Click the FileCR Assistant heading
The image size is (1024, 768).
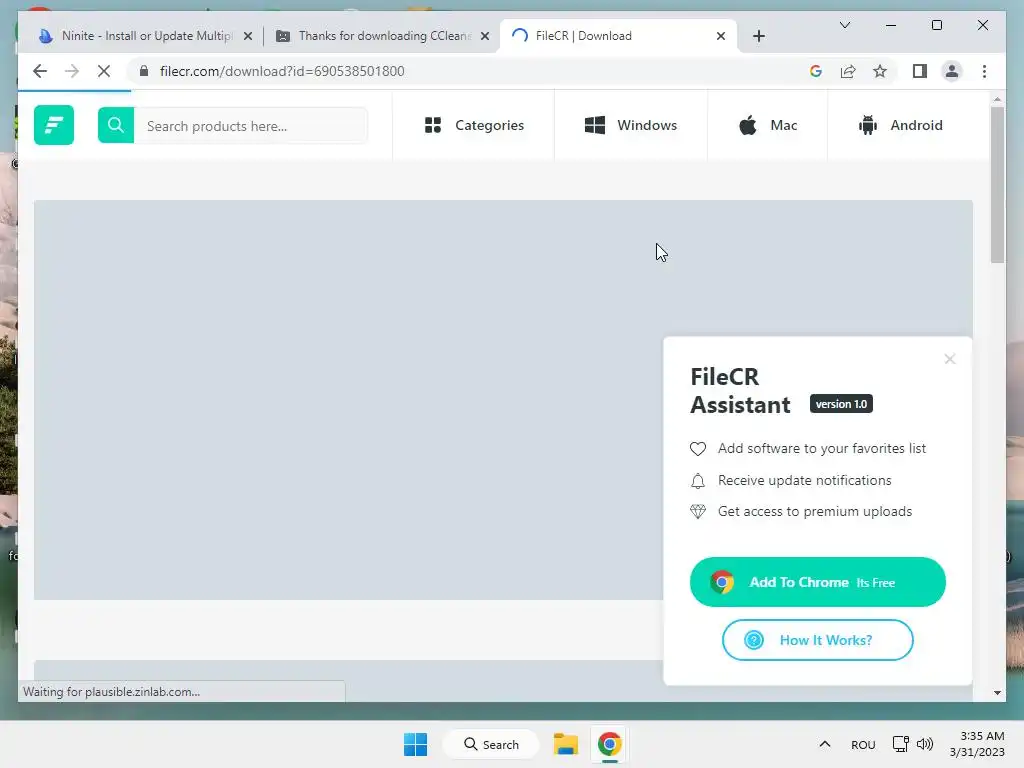[740, 391]
